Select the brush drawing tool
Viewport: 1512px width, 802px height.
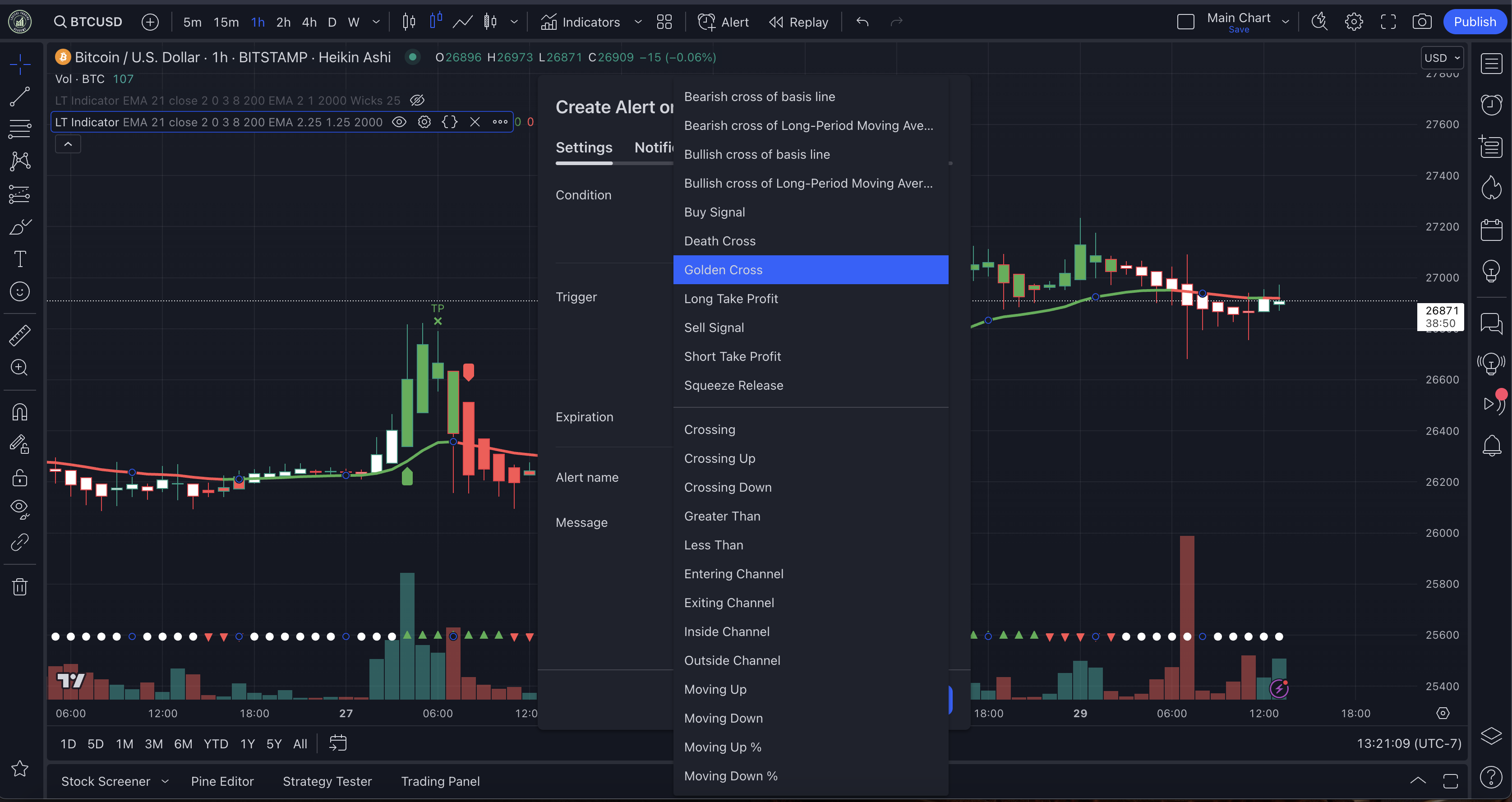[x=20, y=226]
